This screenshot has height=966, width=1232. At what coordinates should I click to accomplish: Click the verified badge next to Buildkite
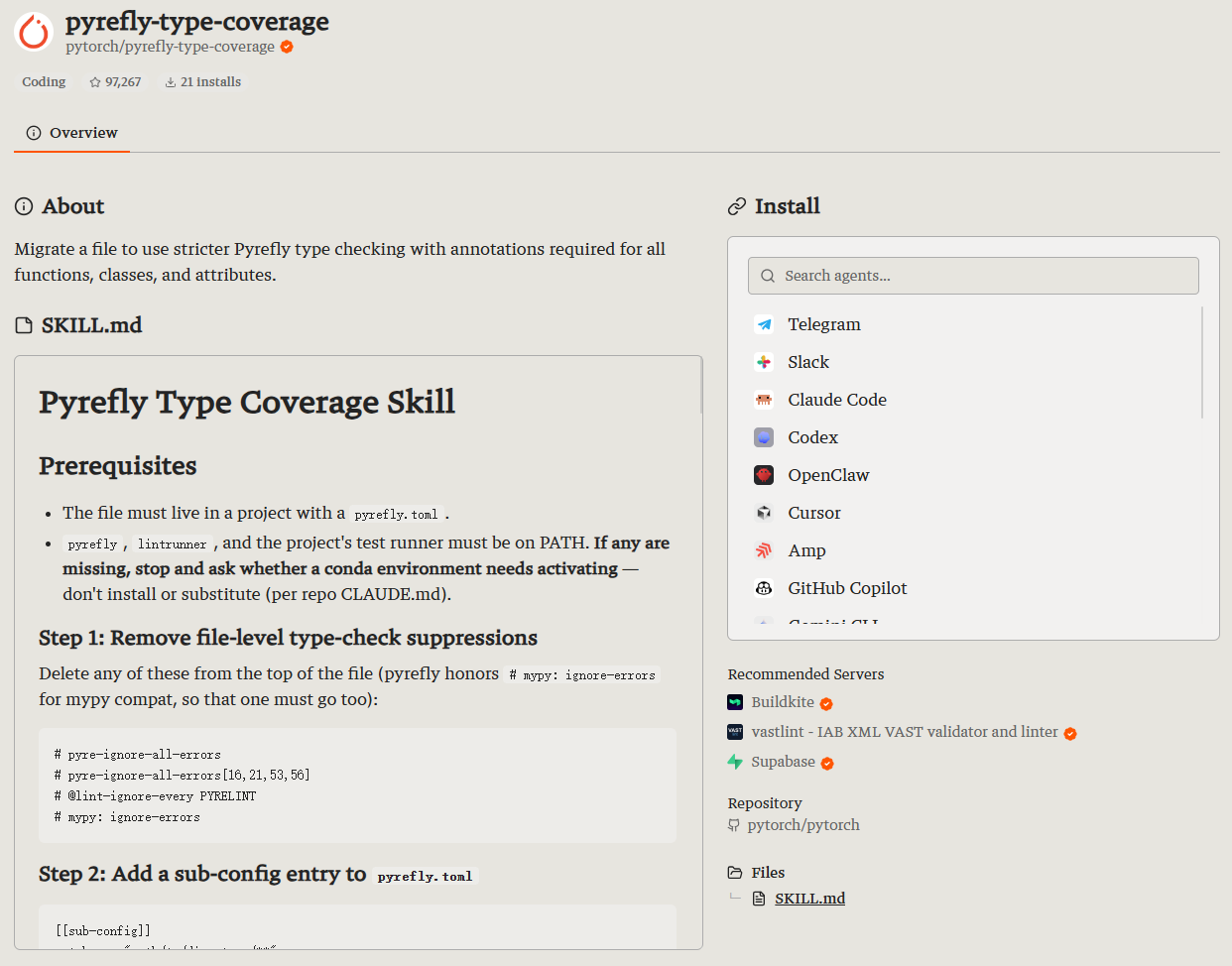(x=826, y=703)
